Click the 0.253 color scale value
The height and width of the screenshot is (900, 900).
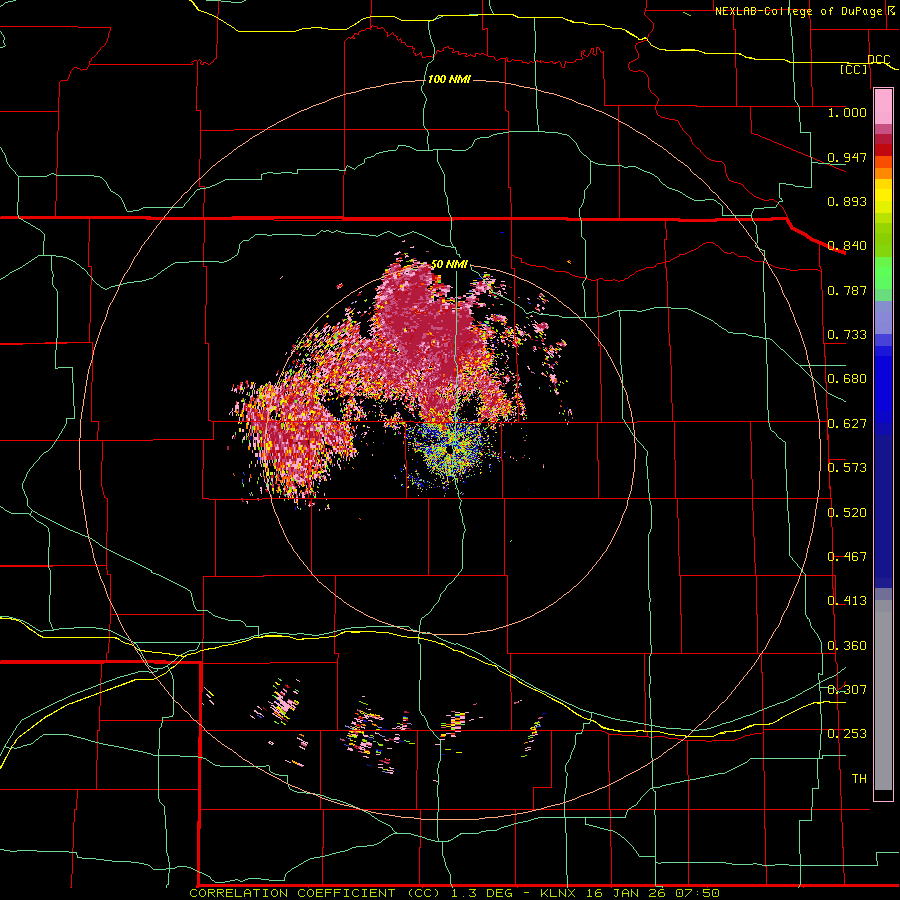click(x=847, y=734)
